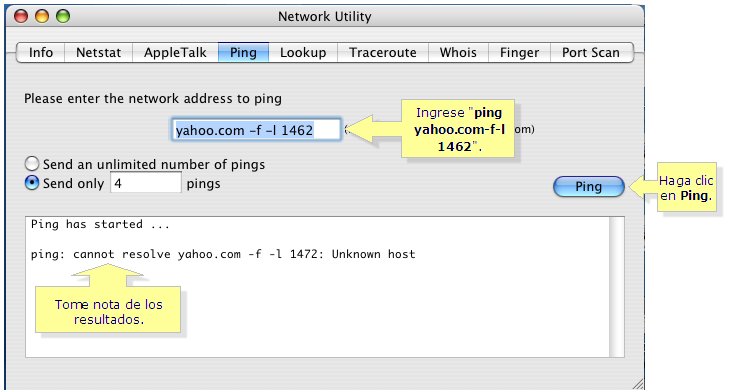Switch to the Whois tab
729x392 pixels.
tap(458, 53)
